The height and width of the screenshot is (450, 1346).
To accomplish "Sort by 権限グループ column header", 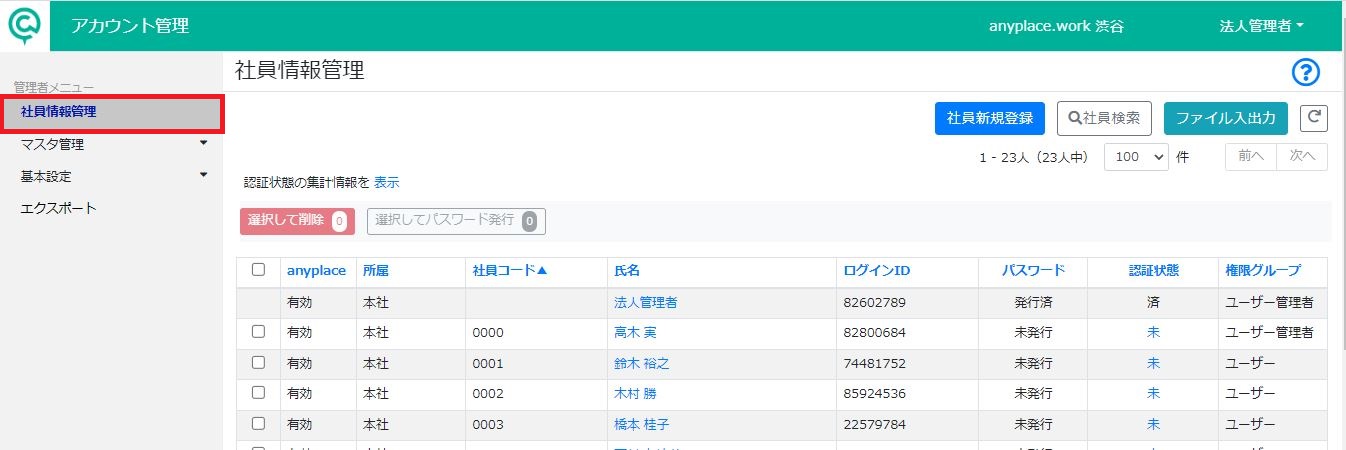I will click(1264, 271).
